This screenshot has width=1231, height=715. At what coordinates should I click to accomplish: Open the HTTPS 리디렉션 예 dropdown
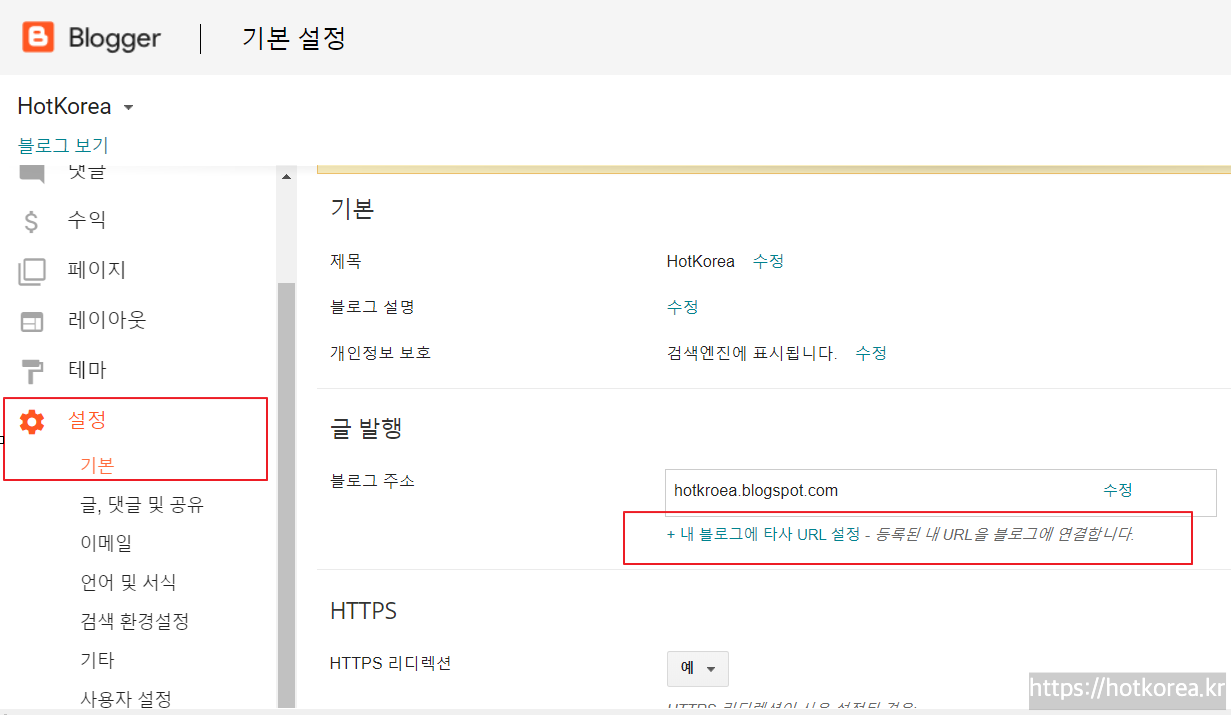coord(697,668)
